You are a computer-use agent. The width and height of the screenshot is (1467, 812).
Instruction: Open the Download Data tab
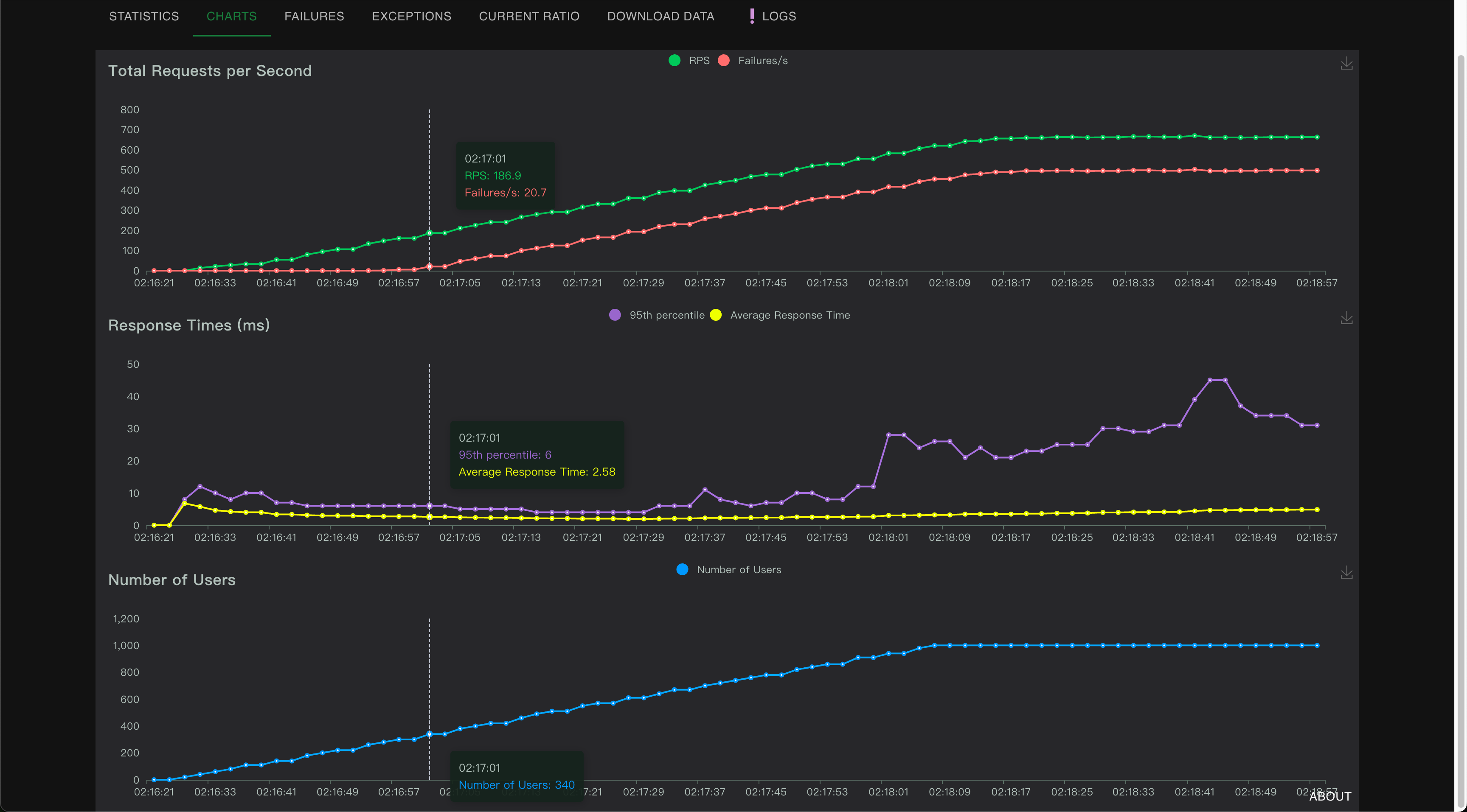coord(660,17)
